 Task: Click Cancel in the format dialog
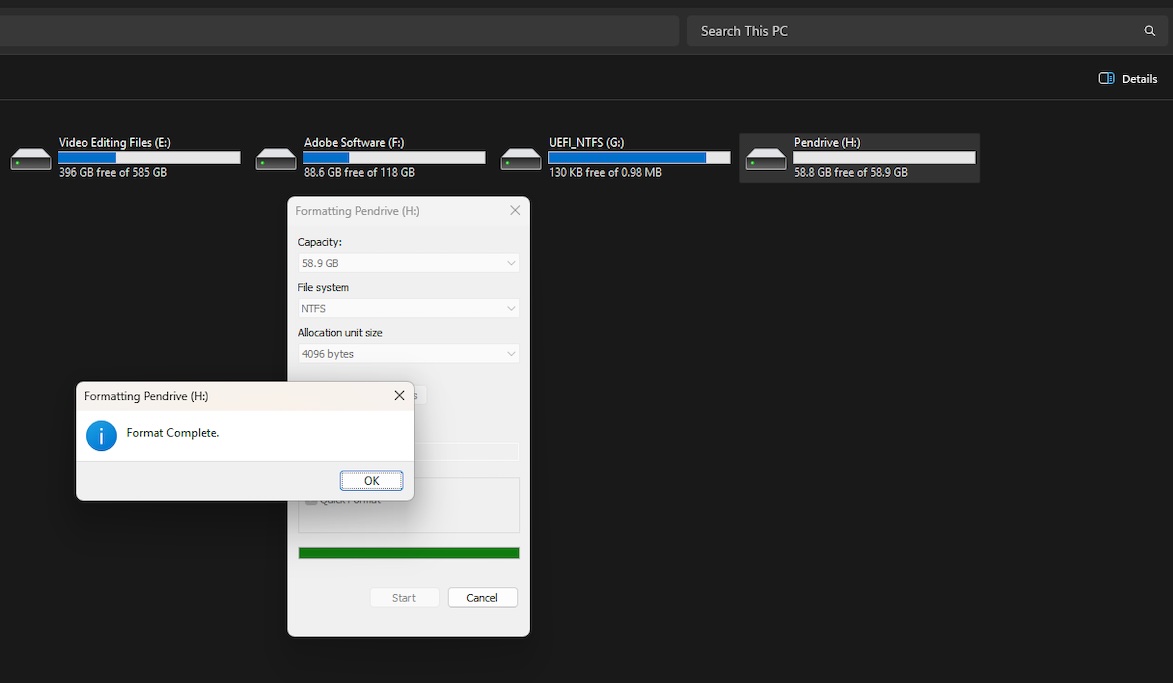pos(483,598)
